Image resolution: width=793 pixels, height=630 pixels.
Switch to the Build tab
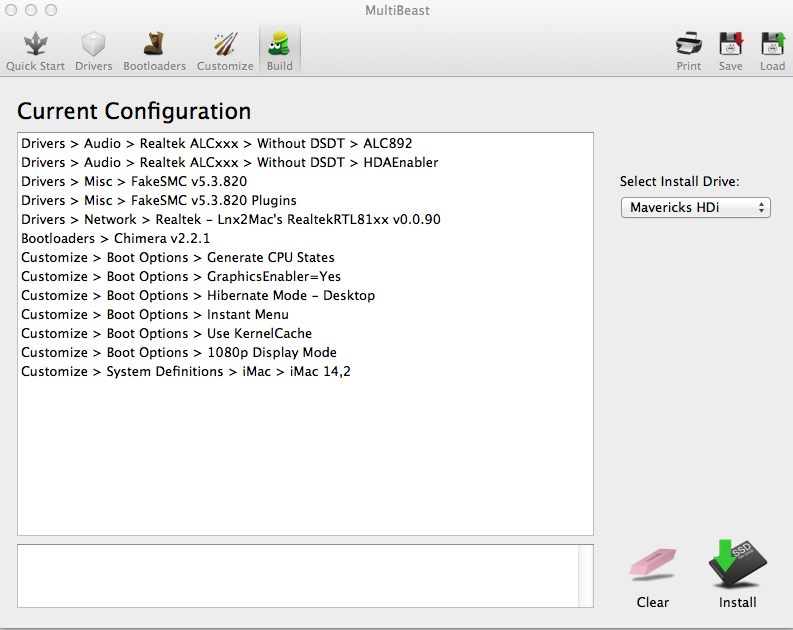click(x=280, y=51)
